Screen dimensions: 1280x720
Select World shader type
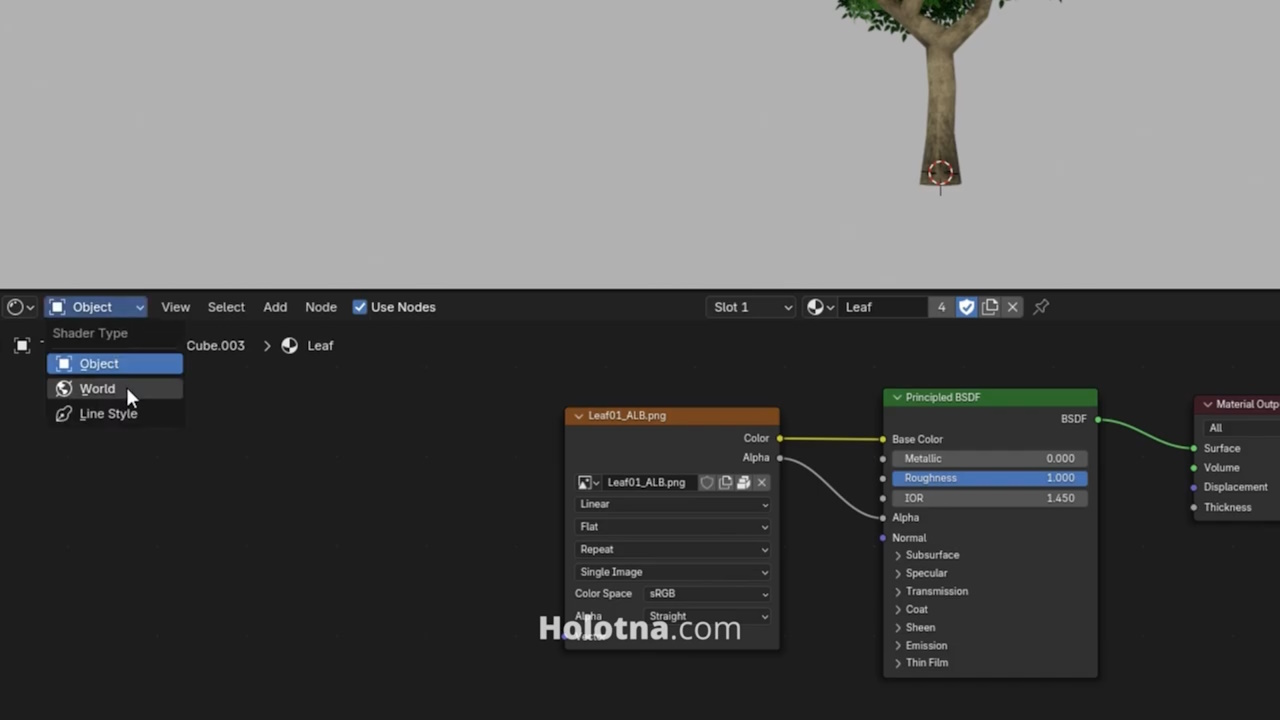115,389
